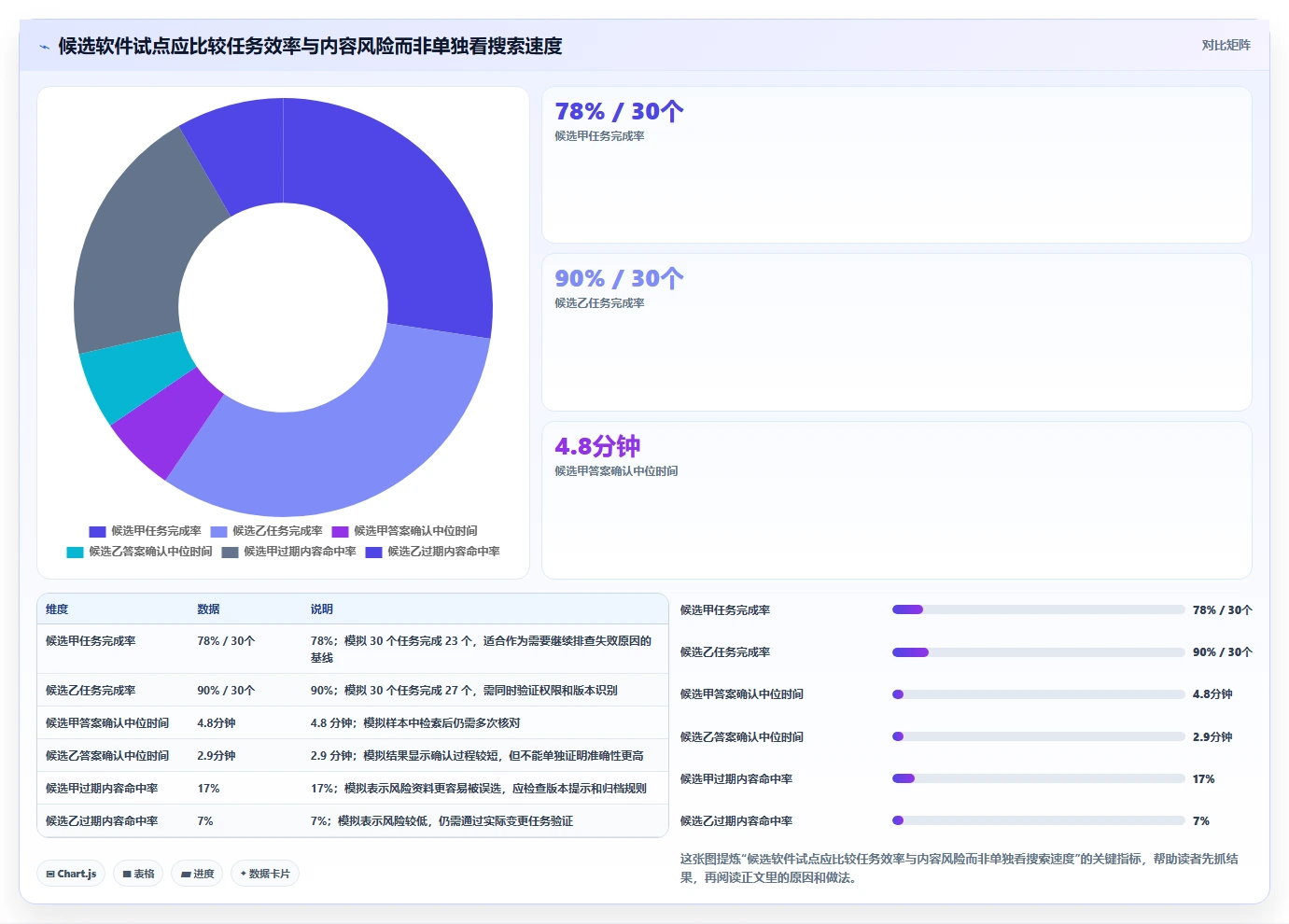Click the dashboard title text

(310, 46)
